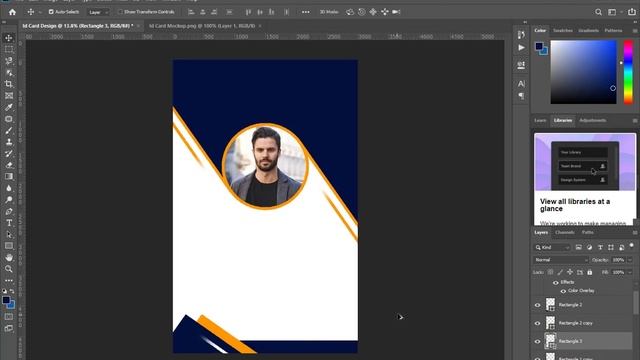Click the Home icon in options bar
This screenshot has height=360, width=640.
coord(12,12)
